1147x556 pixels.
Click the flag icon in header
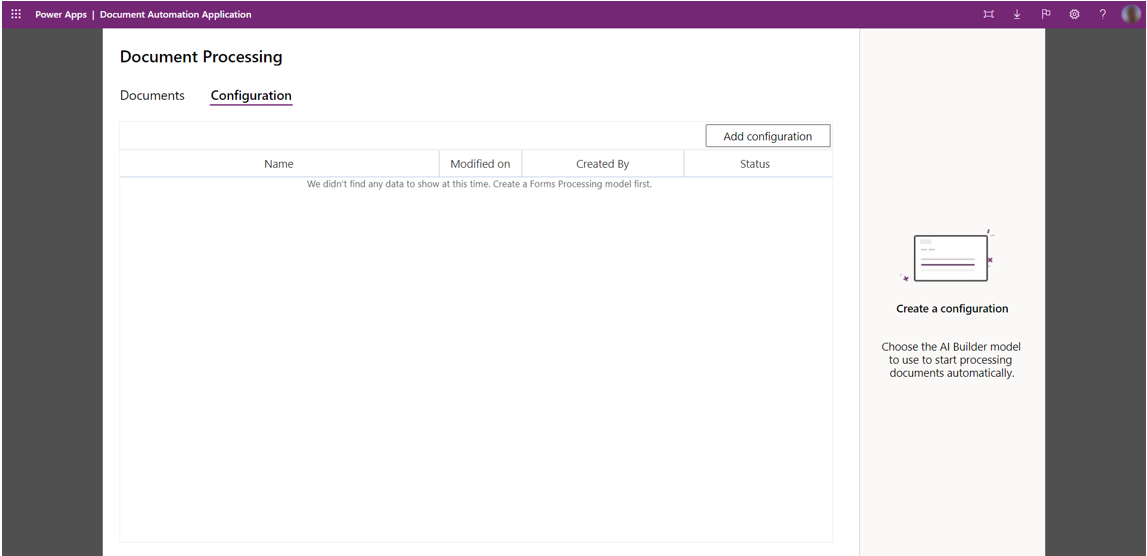click(x=1045, y=14)
